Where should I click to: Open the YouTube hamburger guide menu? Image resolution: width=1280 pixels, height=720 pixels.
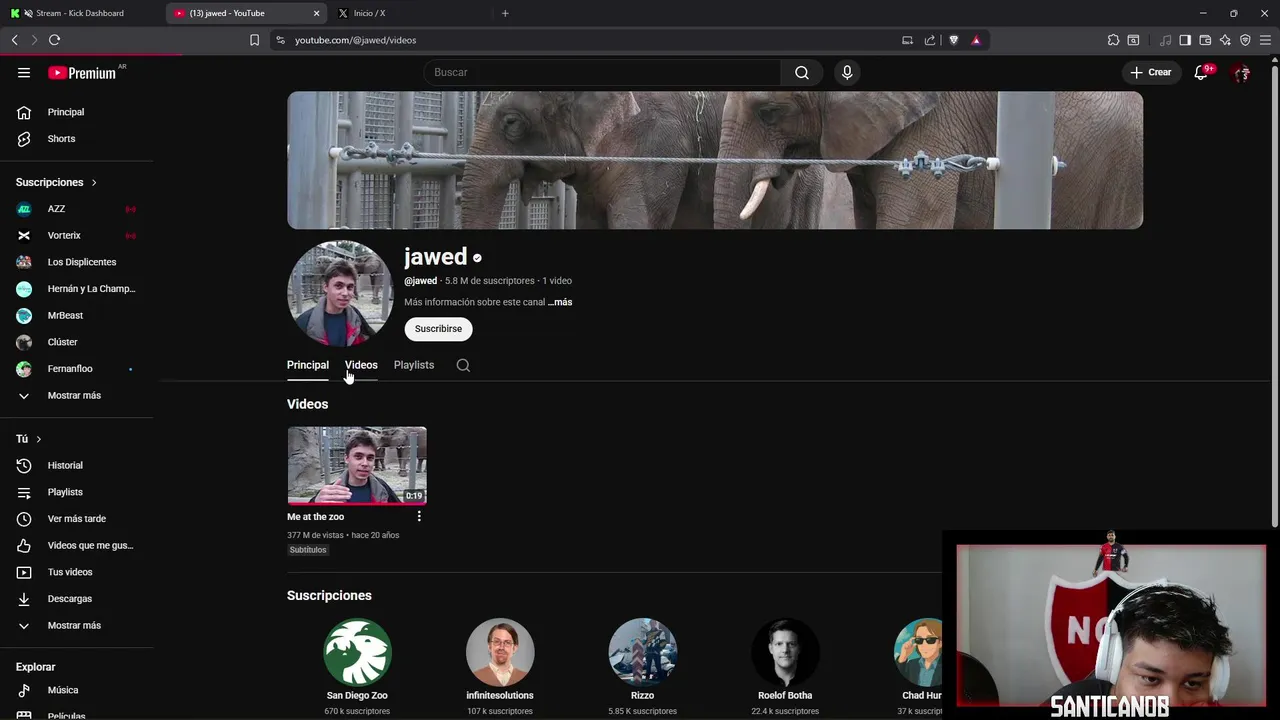pyautogui.click(x=24, y=73)
